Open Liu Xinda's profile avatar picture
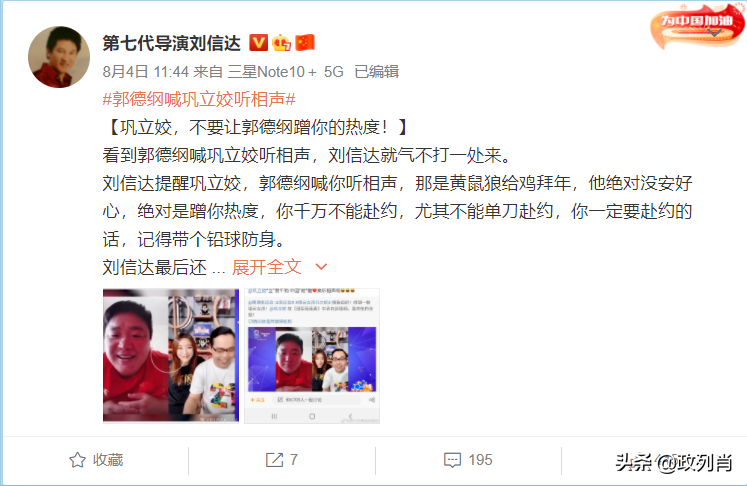 pyautogui.click(x=59, y=57)
